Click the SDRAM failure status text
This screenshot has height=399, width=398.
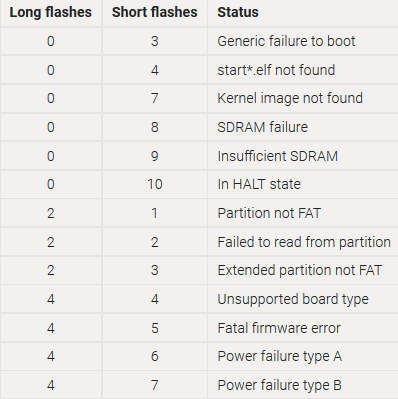262,127
